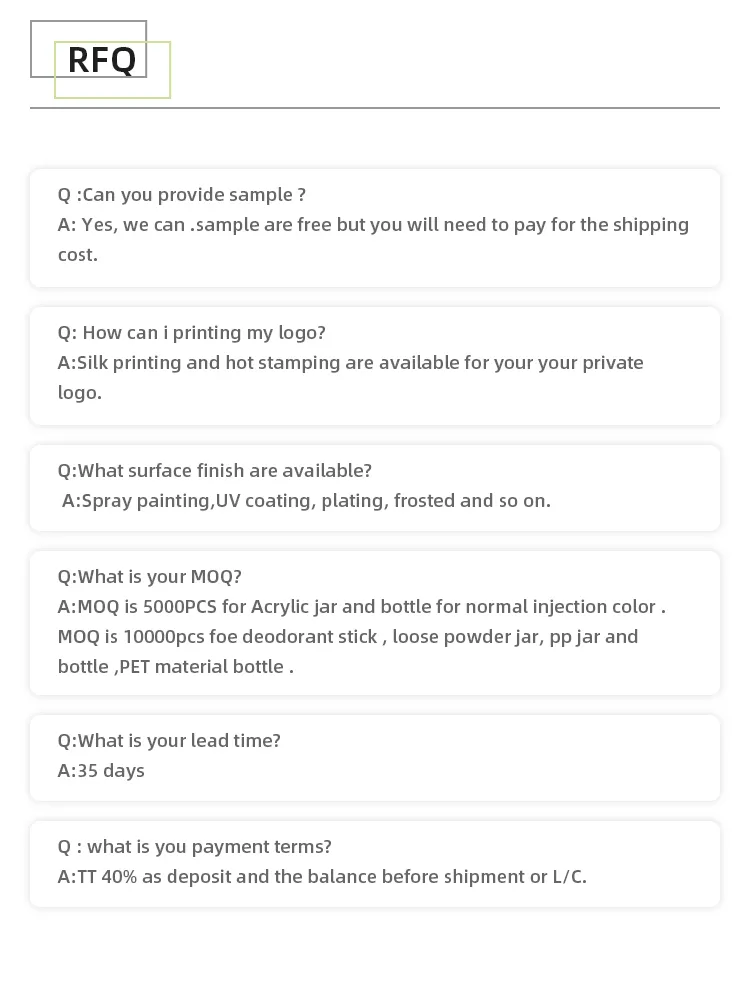750x987 pixels.
Task: Click the 'PET material bottle' line
Action: (176, 667)
